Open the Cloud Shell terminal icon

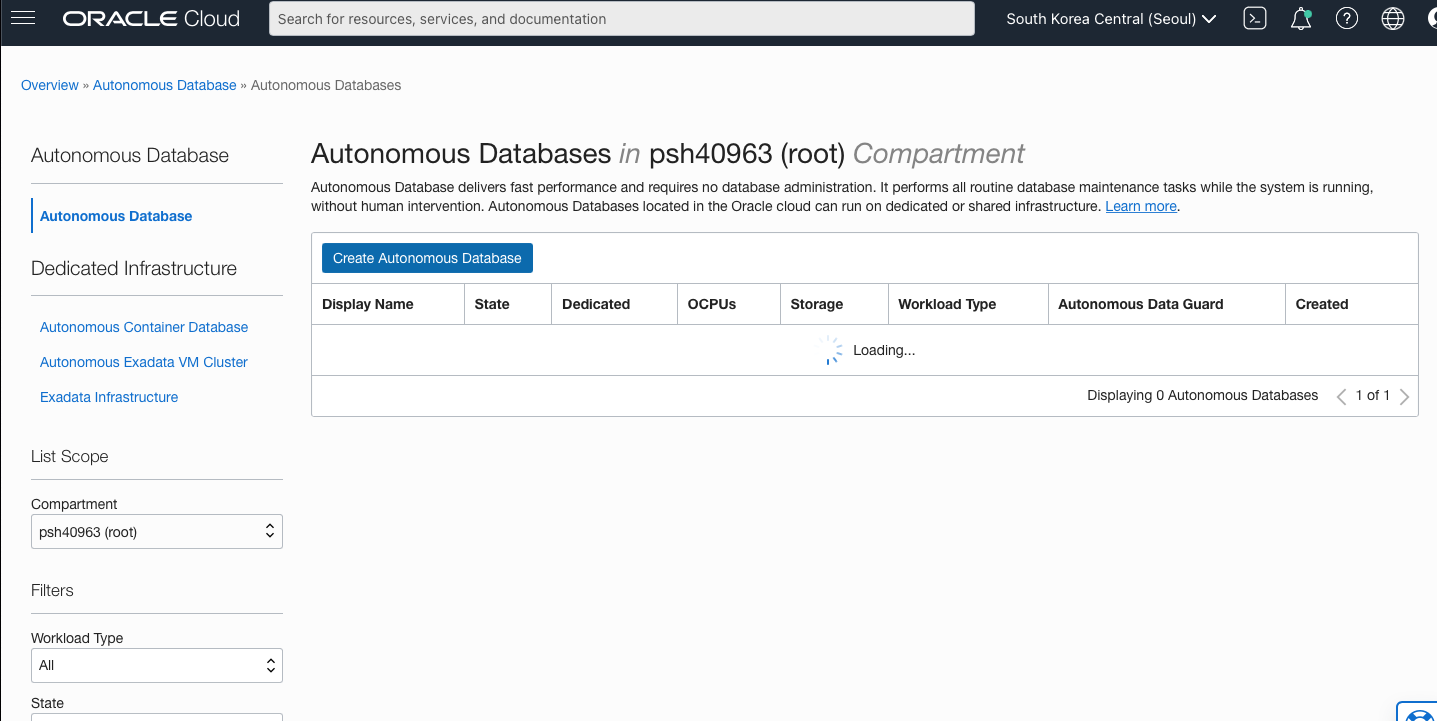click(1254, 18)
